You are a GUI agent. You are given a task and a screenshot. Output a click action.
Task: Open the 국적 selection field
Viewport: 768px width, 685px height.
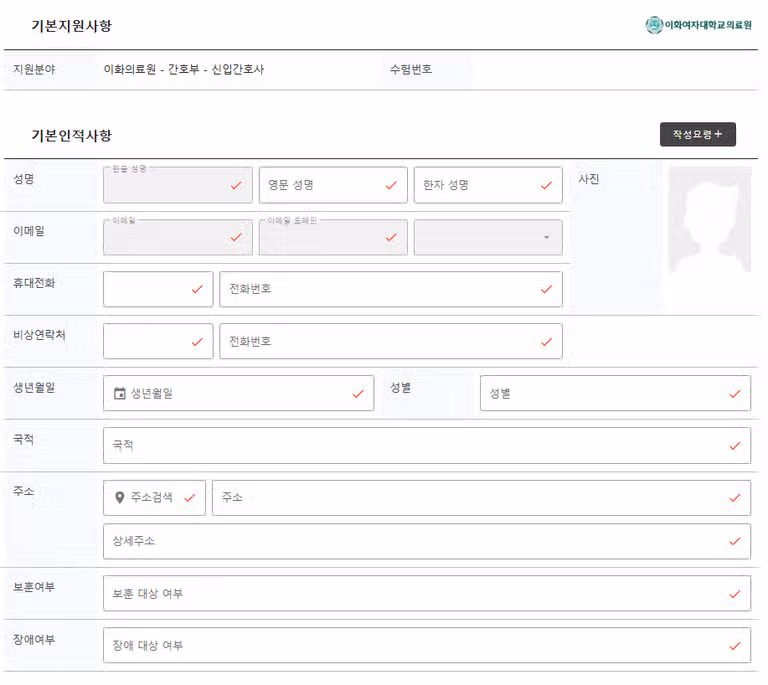click(x=427, y=446)
